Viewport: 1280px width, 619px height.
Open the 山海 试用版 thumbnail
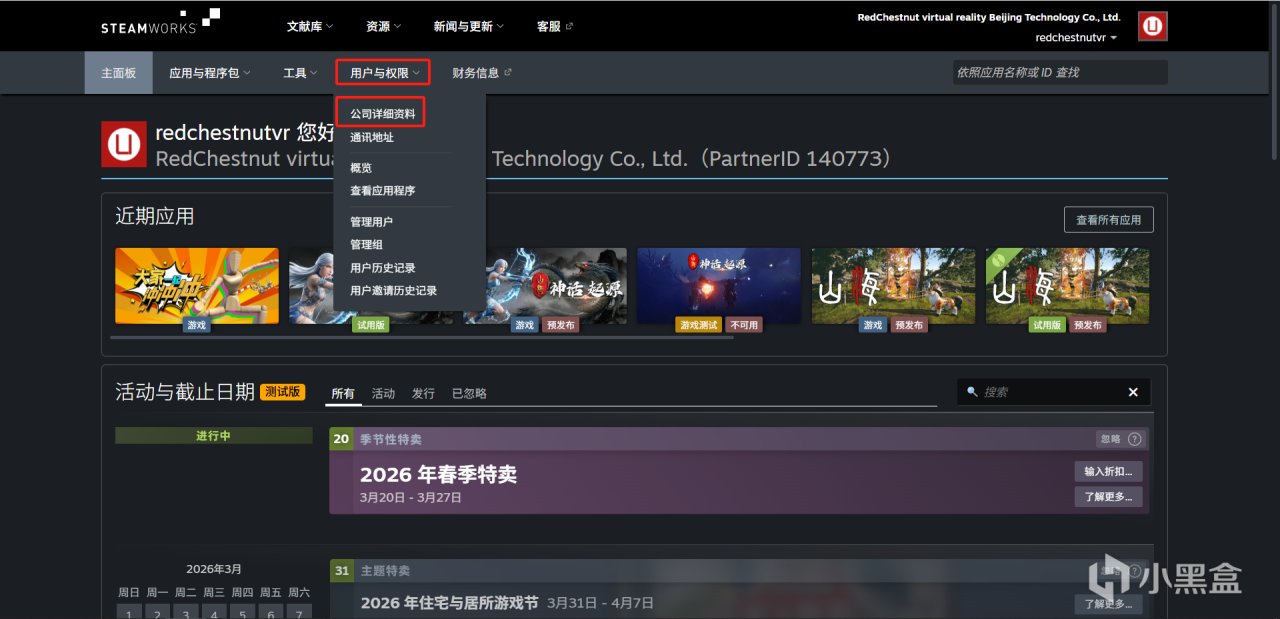(x=1067, y=285)
